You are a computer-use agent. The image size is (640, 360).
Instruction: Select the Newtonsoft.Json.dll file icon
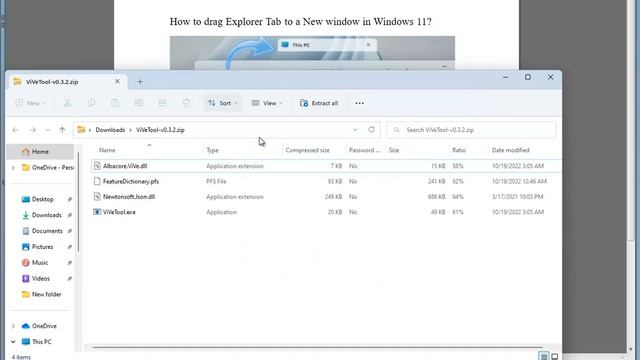(97, 197)
